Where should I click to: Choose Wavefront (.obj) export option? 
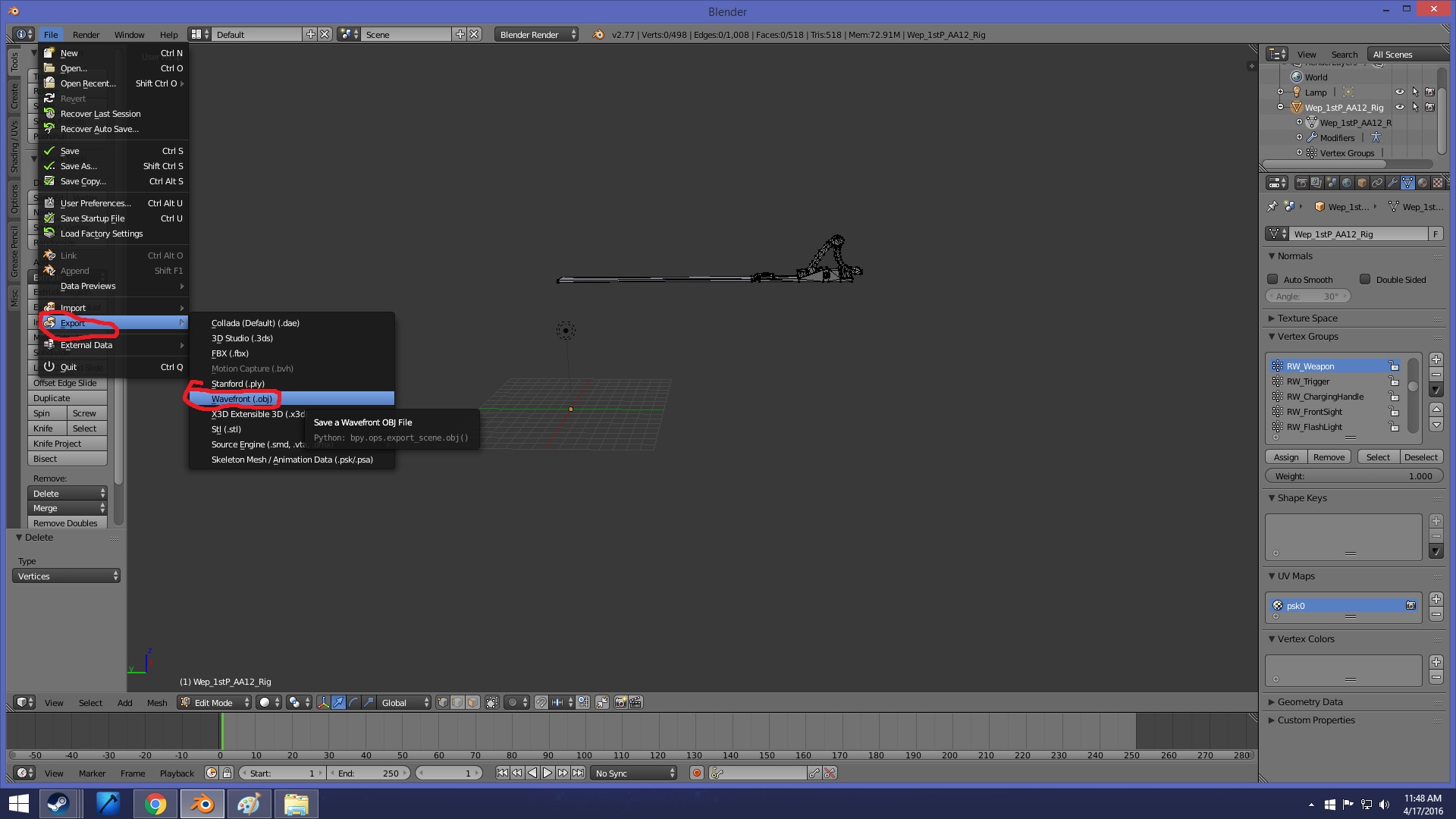click(243, 399)
